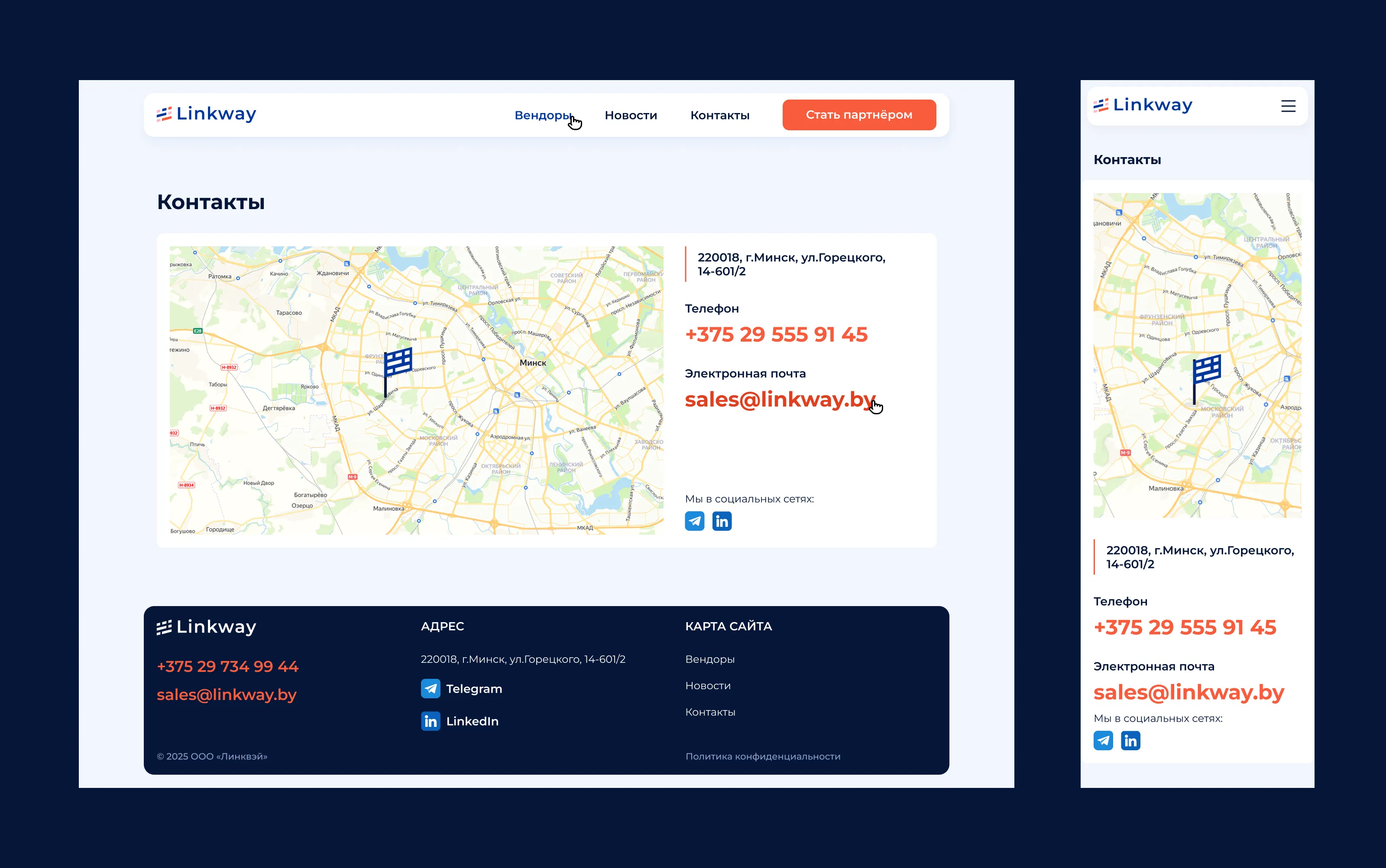This screenshot has height=868, width=1386.
Task: Open LinkedIn icon in desktop contact card
Action: coord(722,521)
